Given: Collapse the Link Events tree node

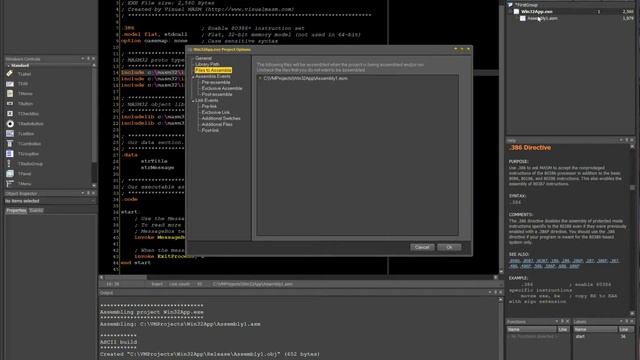Looking at the screenshot, I should click(193, 100).
